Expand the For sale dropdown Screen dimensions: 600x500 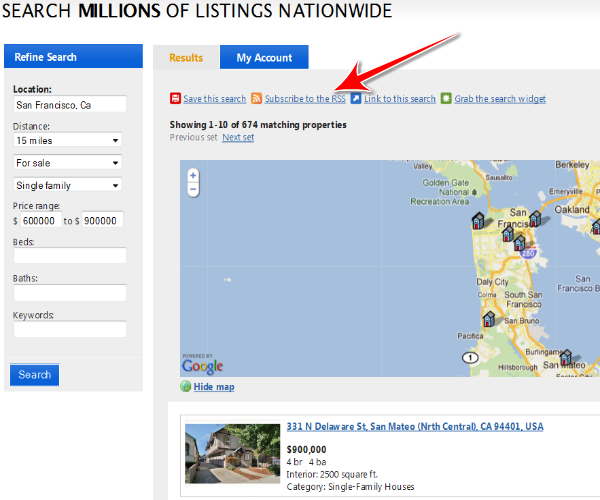pyautogui.click(x=67, y=162)
